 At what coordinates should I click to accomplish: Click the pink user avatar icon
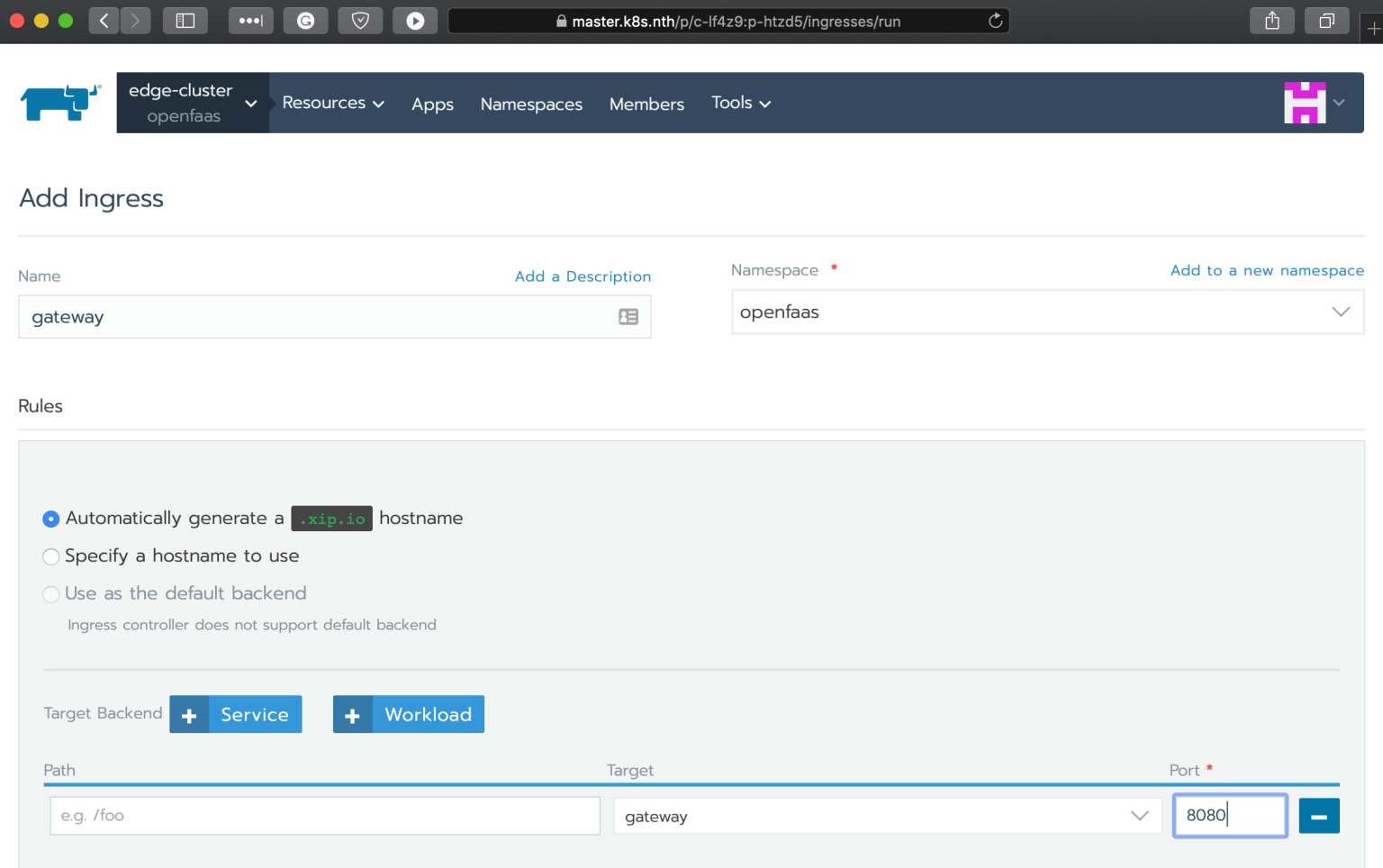coord(1305,103)
